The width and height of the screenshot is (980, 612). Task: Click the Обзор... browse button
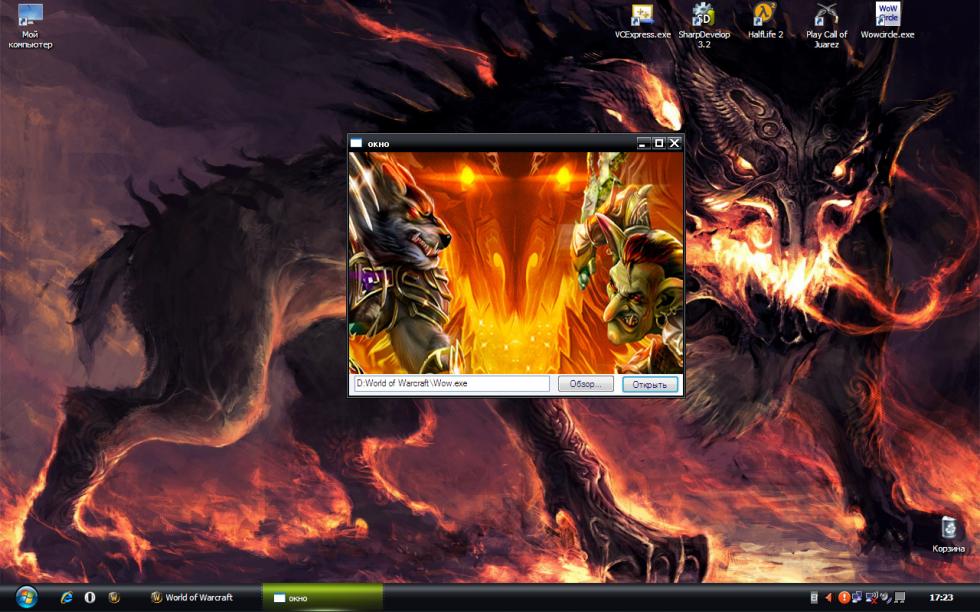[x=586, y=384]
